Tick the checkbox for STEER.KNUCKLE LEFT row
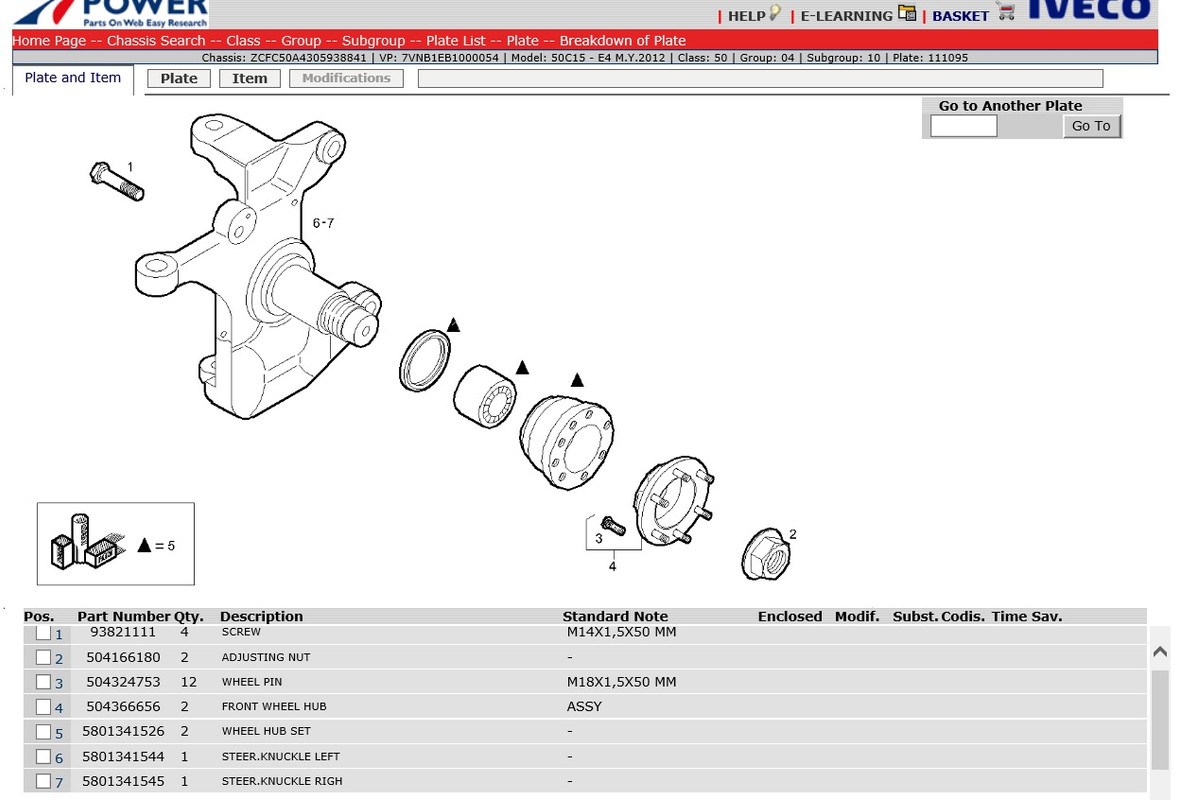This screenshot has width=1197, height=800. coord(44,756)
